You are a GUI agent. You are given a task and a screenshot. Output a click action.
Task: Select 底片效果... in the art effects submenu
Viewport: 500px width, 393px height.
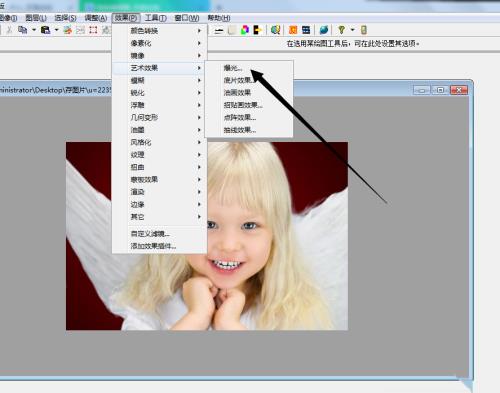[249, 80]
